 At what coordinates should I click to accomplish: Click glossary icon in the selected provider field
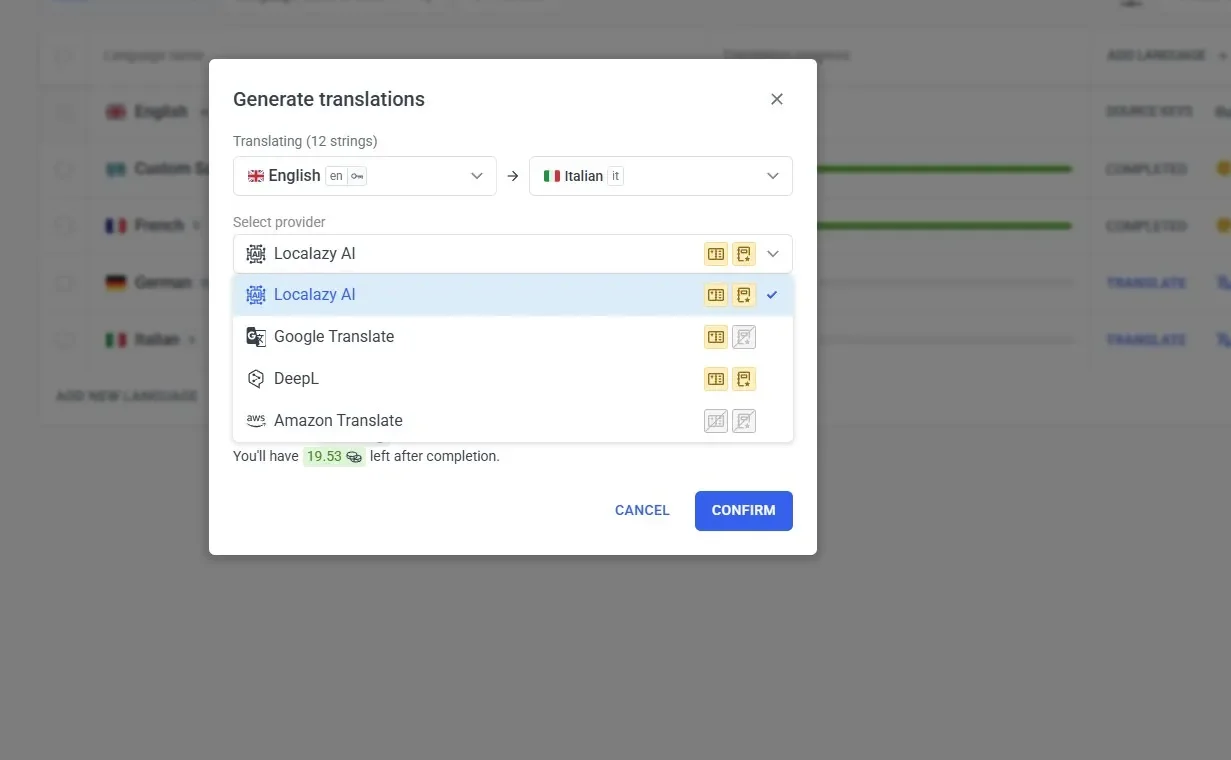pos(716,254)
